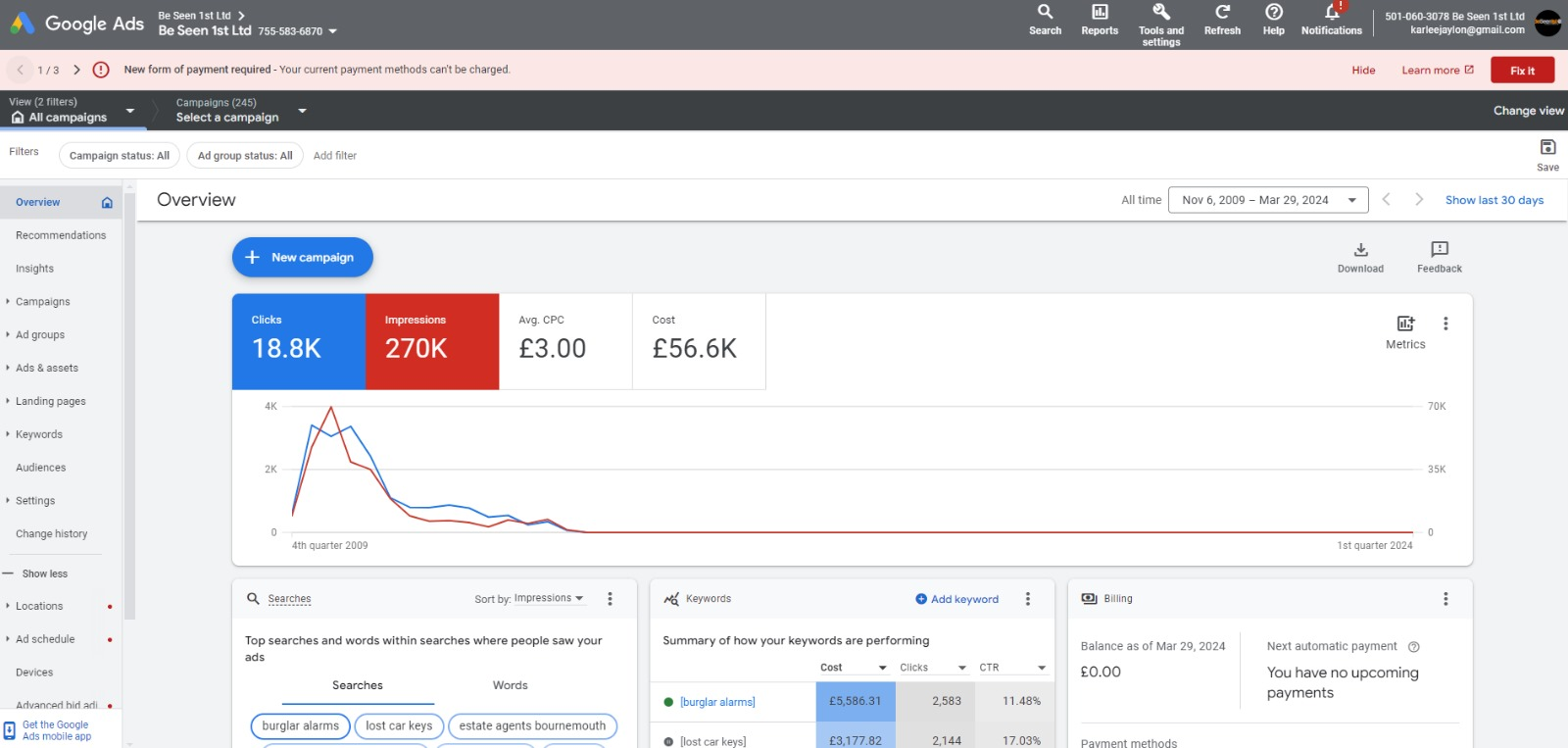Select the Cost metric tile
The width and height of the screenshot is (1568, 748).
pos(699,341)
